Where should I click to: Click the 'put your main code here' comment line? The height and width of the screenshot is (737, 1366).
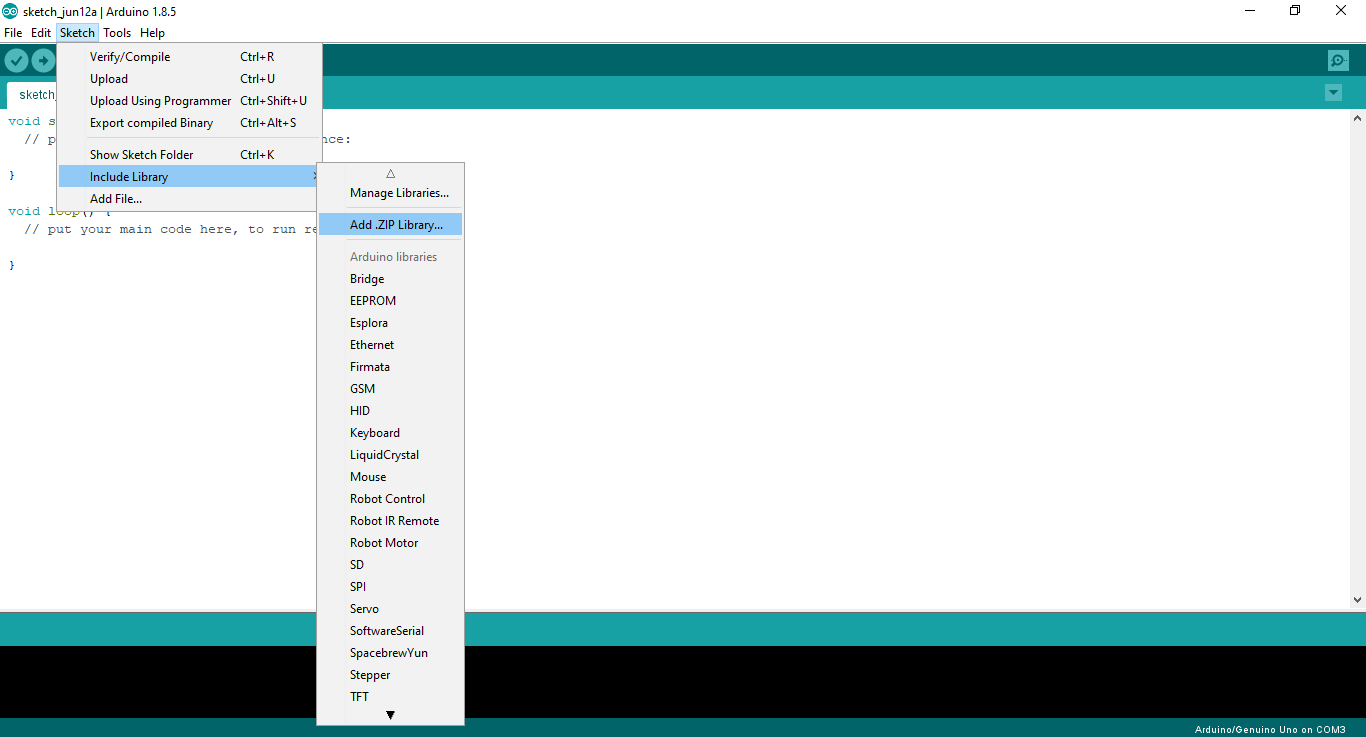170,229
